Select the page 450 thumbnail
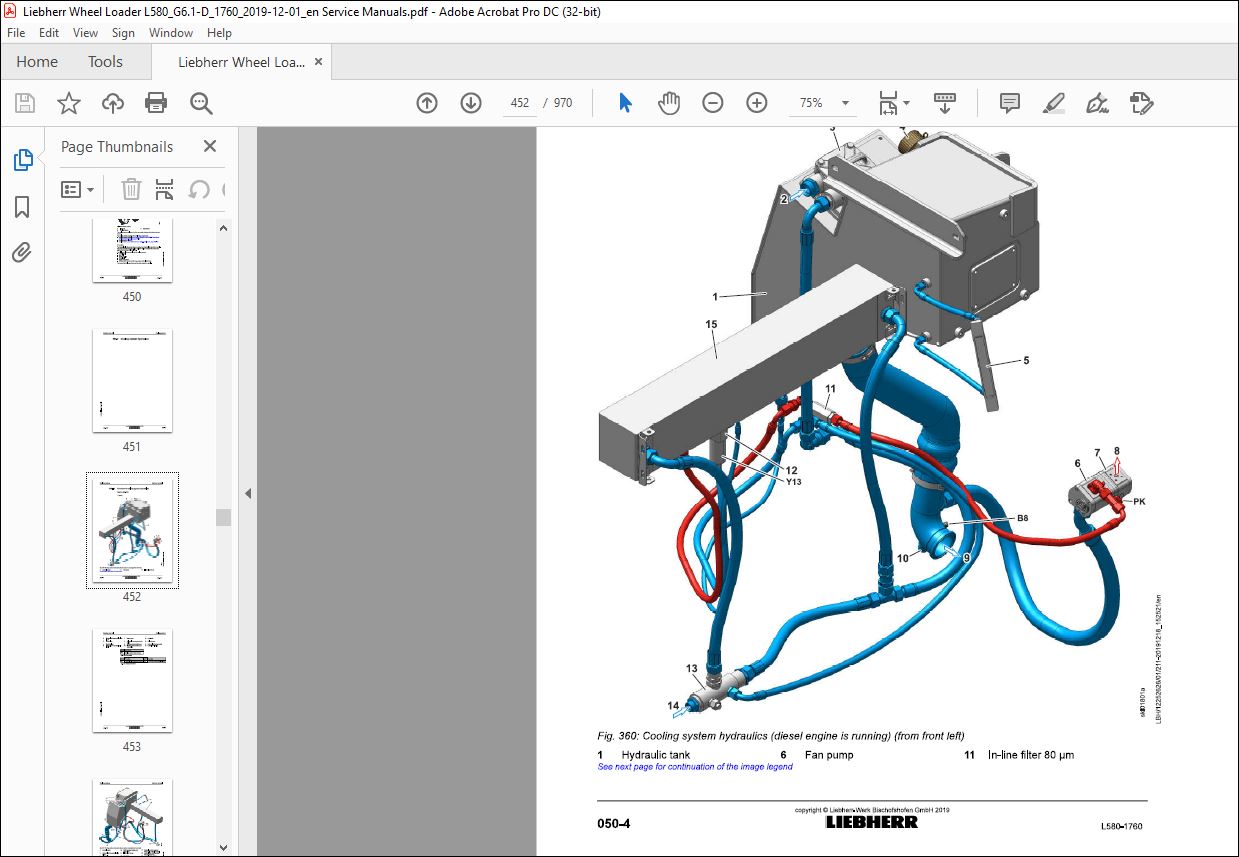 (x=132, y=250)
